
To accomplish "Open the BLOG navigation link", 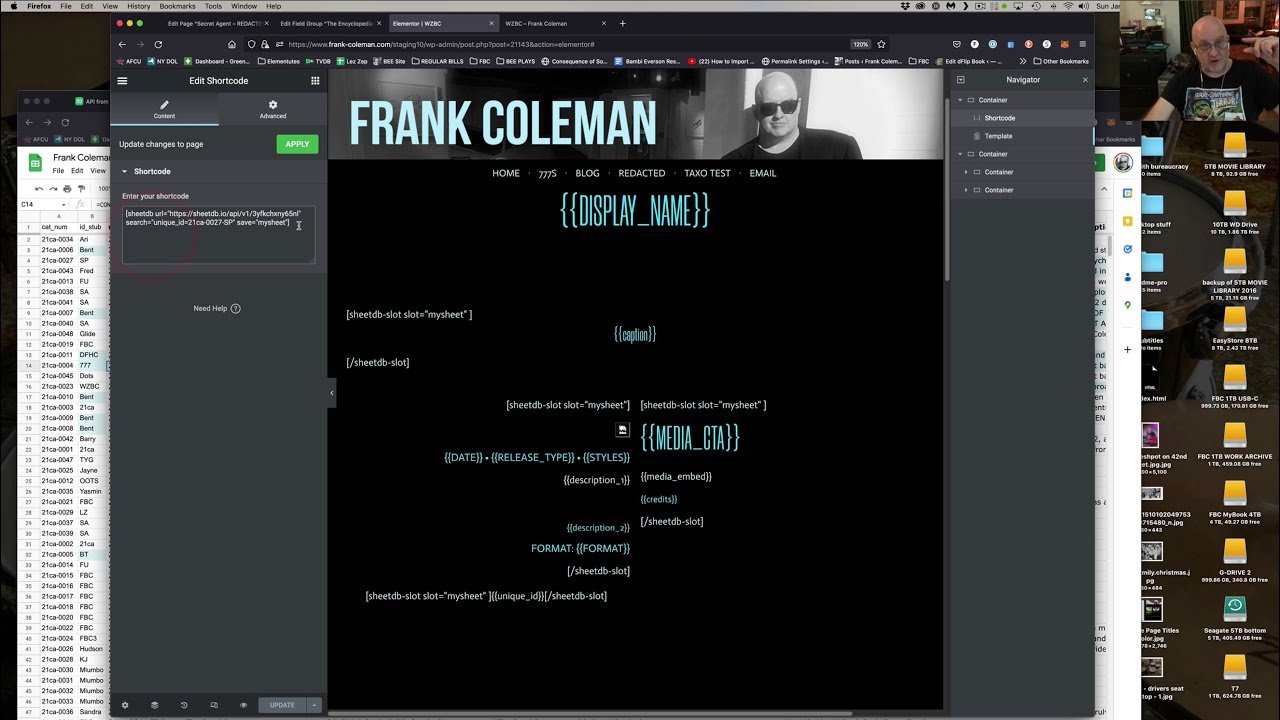I will pos(588,173).
